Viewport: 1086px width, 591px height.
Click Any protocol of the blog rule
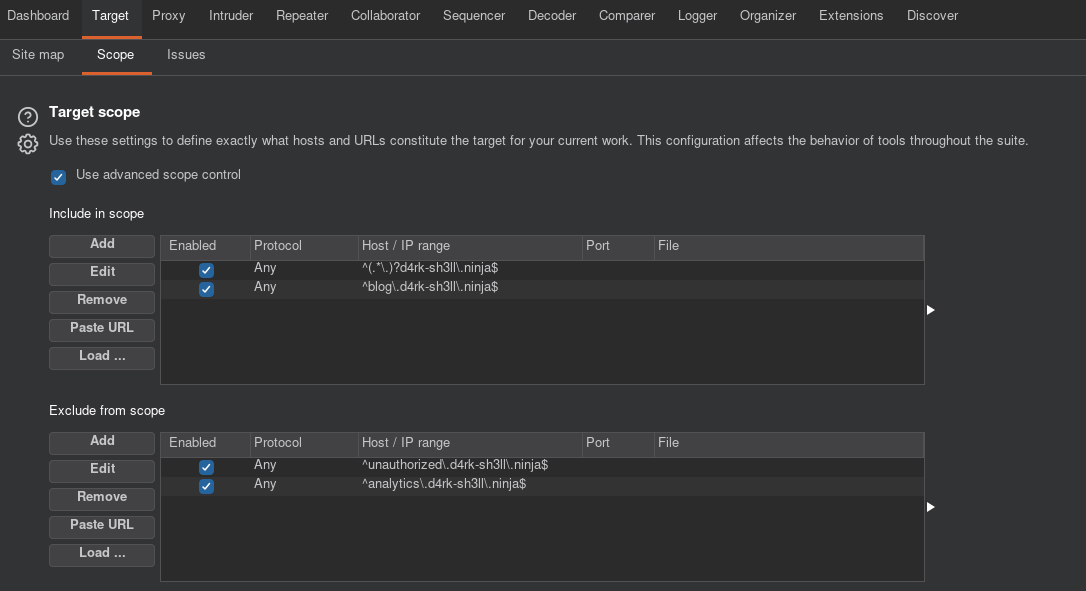point(265,287)
